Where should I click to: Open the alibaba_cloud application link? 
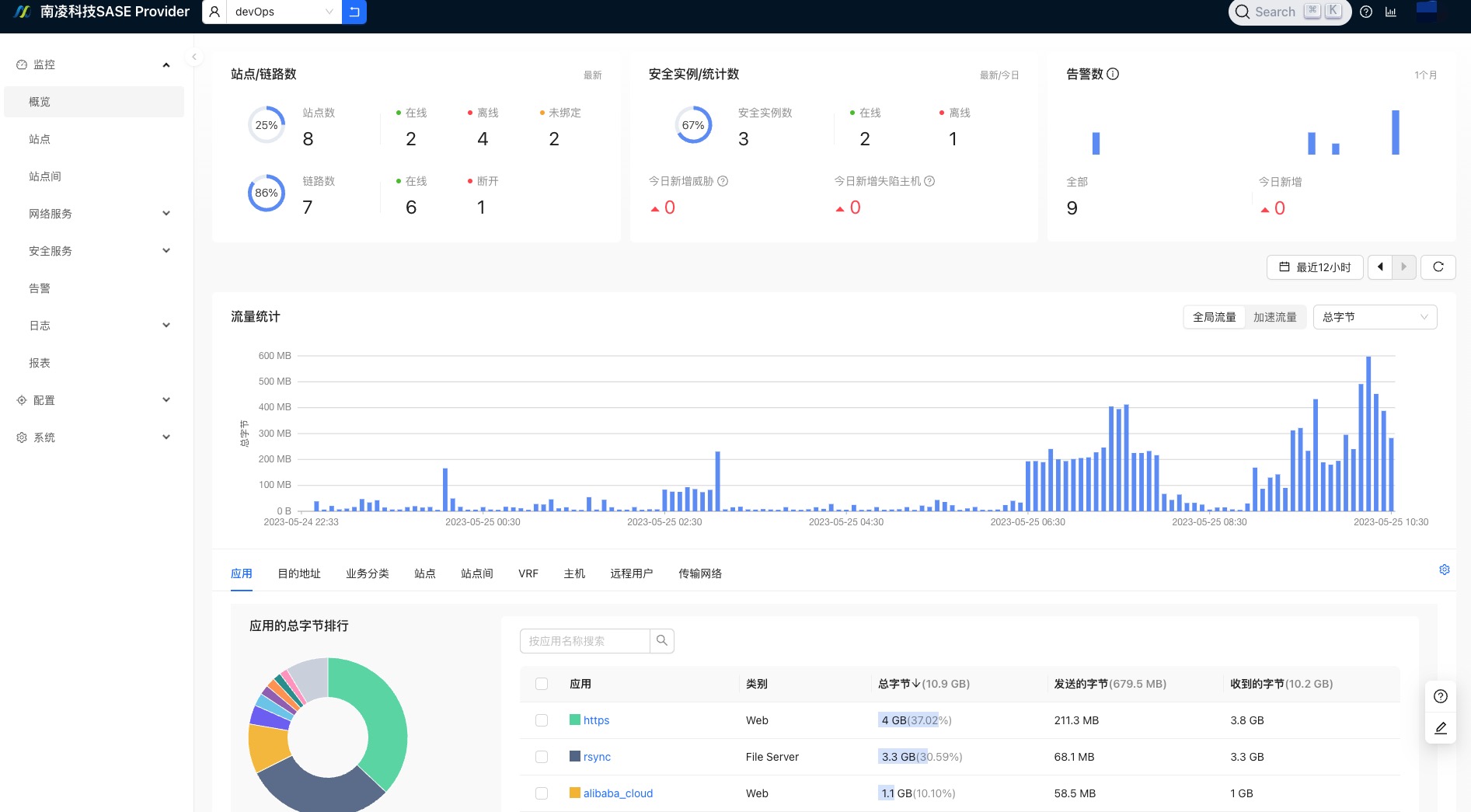click(x=618, y=793)
